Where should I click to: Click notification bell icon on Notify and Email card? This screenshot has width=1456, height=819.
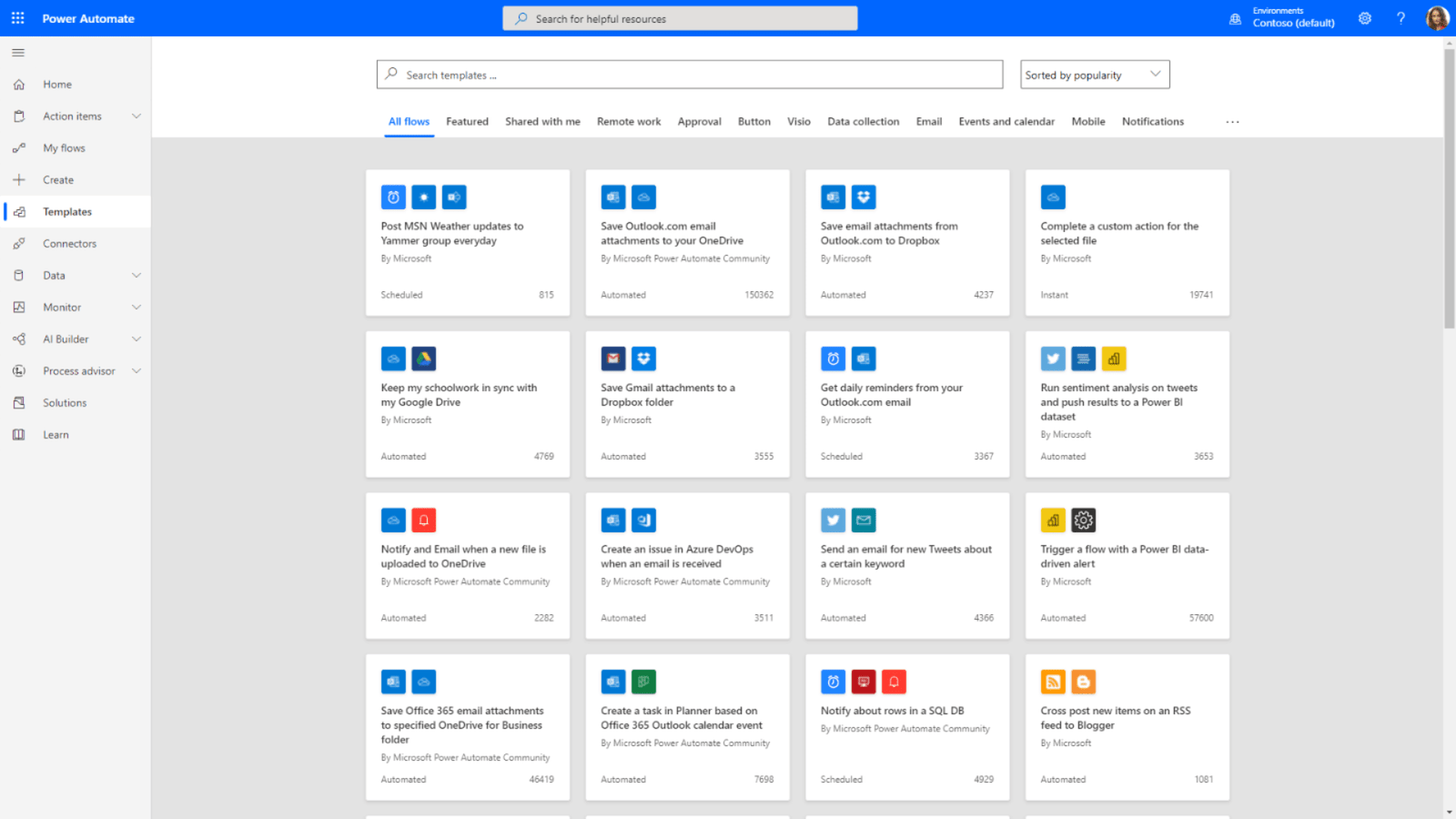[x=423, y=521]
